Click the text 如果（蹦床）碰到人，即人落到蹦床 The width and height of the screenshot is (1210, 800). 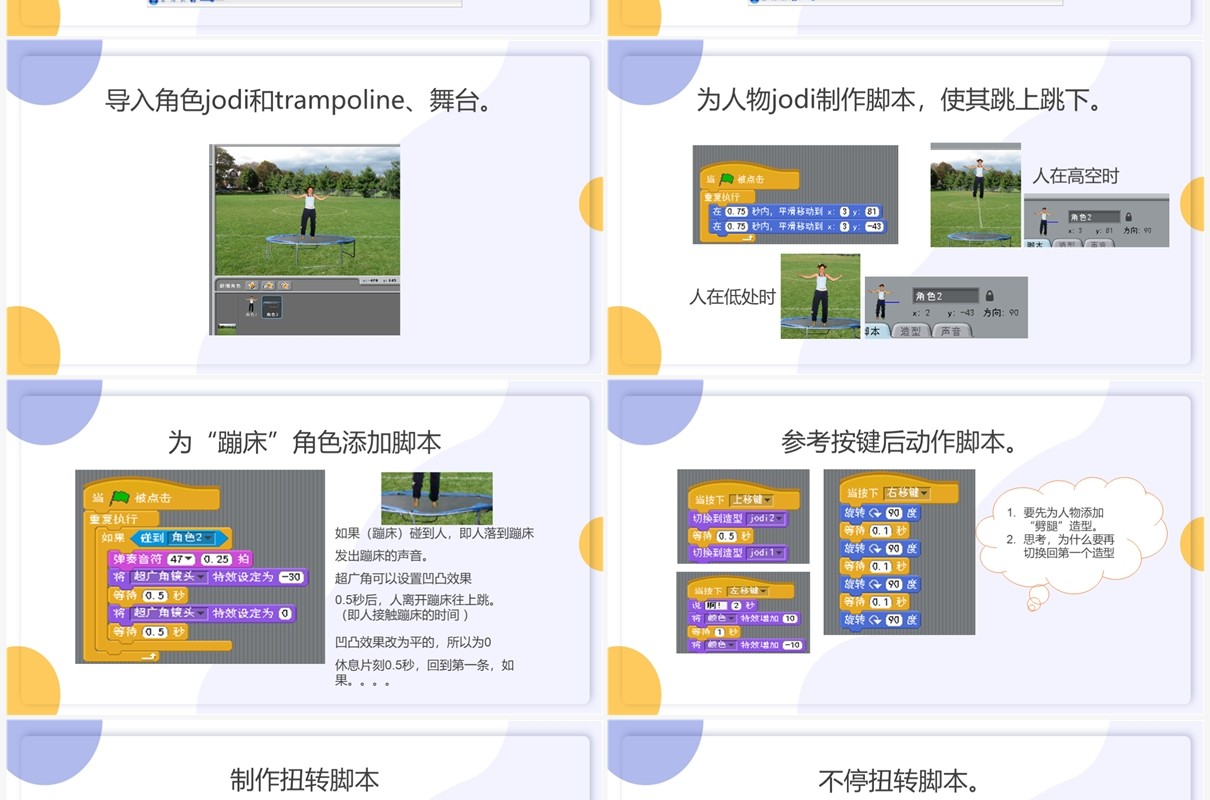[434, 533]
